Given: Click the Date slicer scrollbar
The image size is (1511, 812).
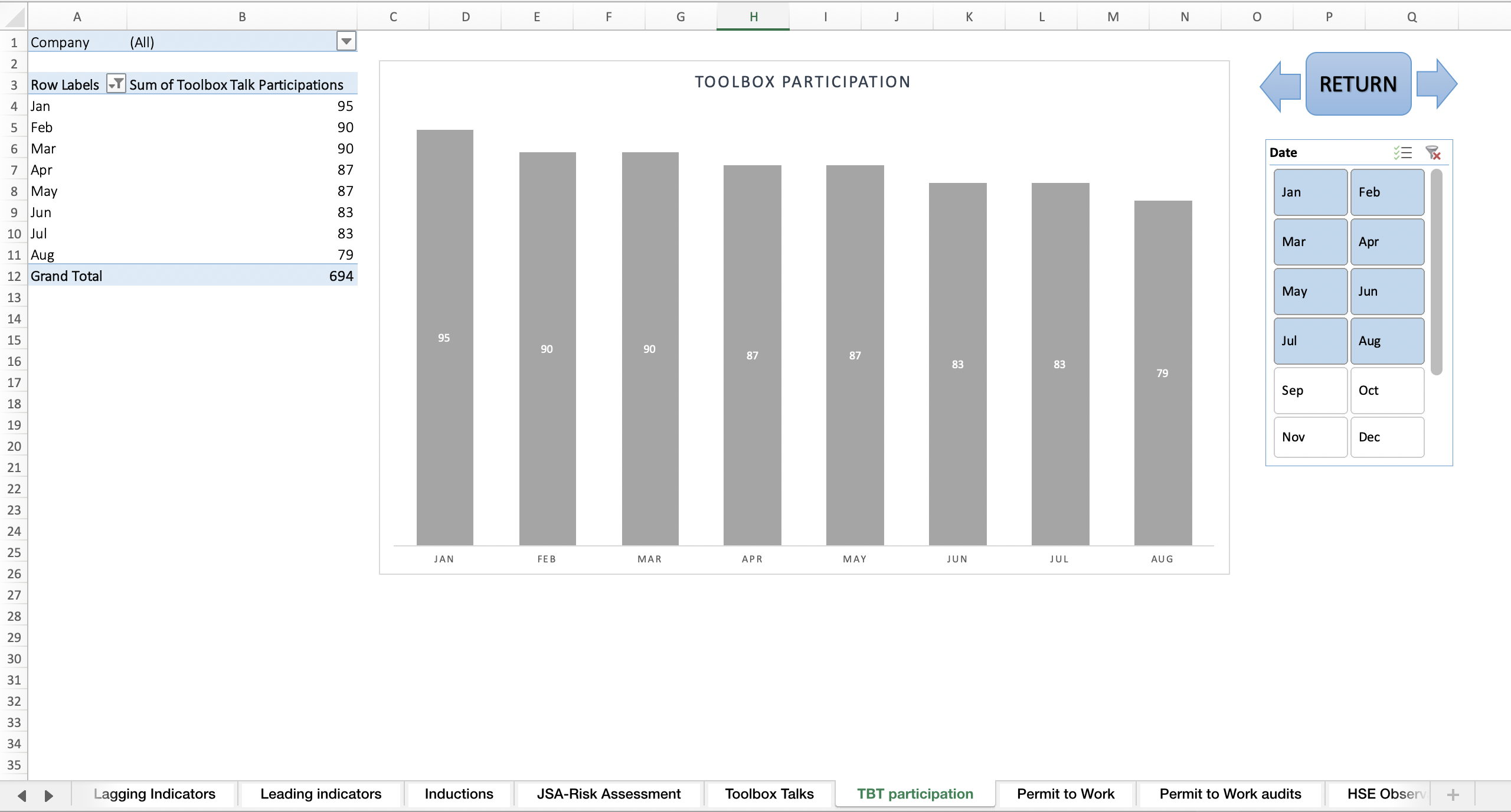Looking at the screenshot, I should (x=1437, y=271).
